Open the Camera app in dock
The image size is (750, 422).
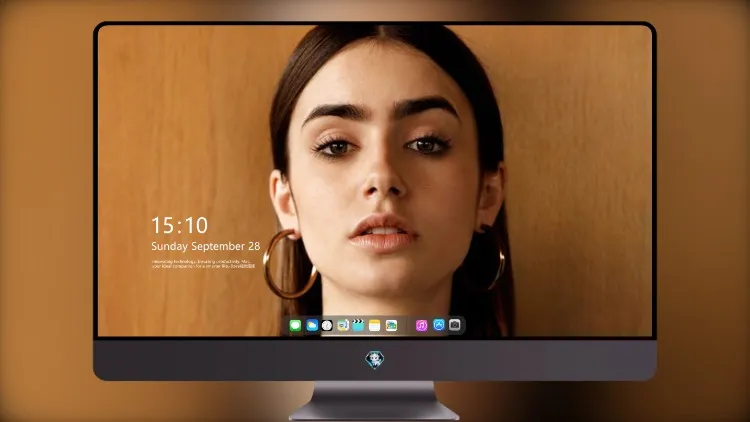click(455, 325)
